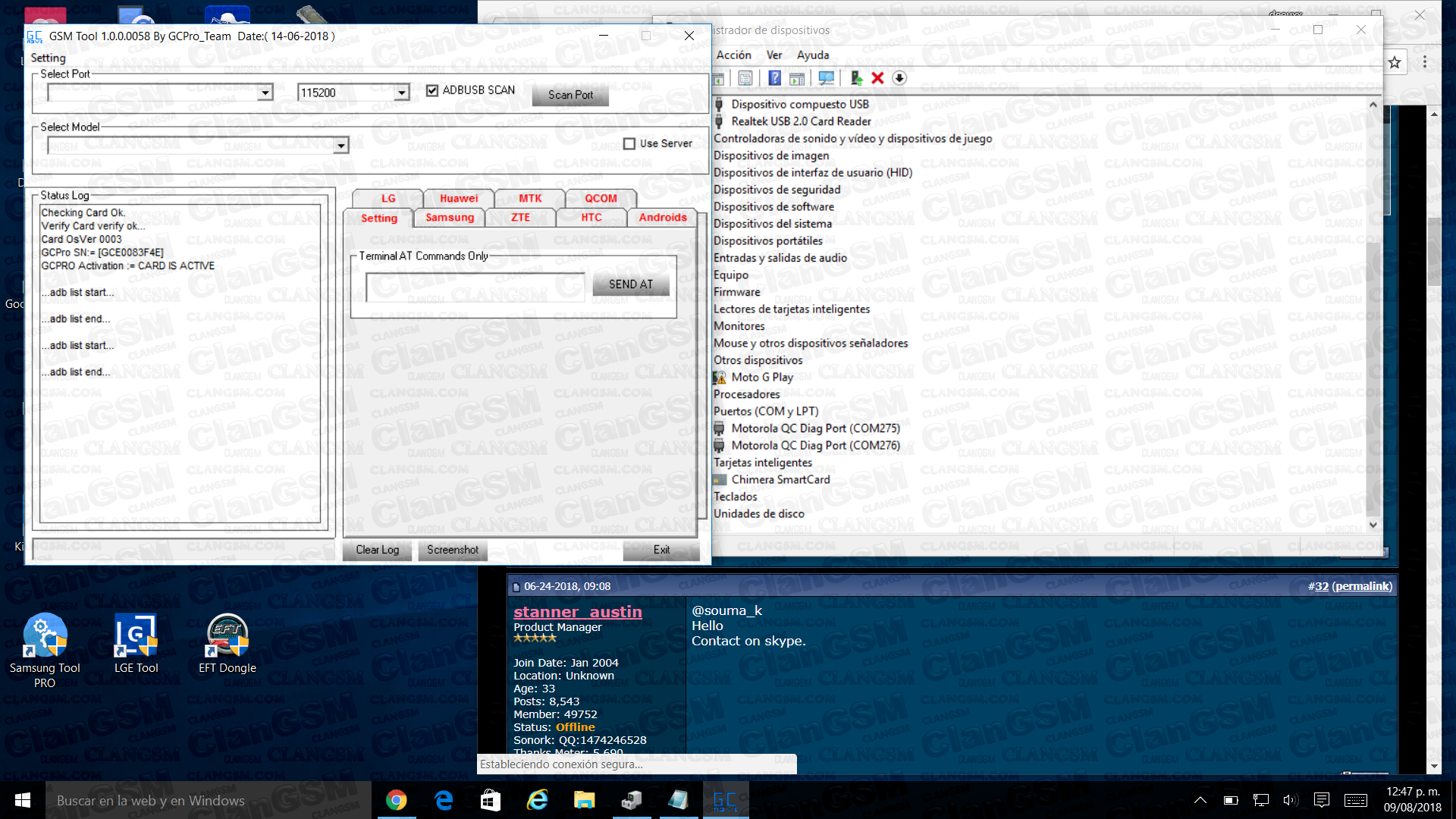Open the Select Port dropdown
This screenshot has width=1456, height=819.
265,93
